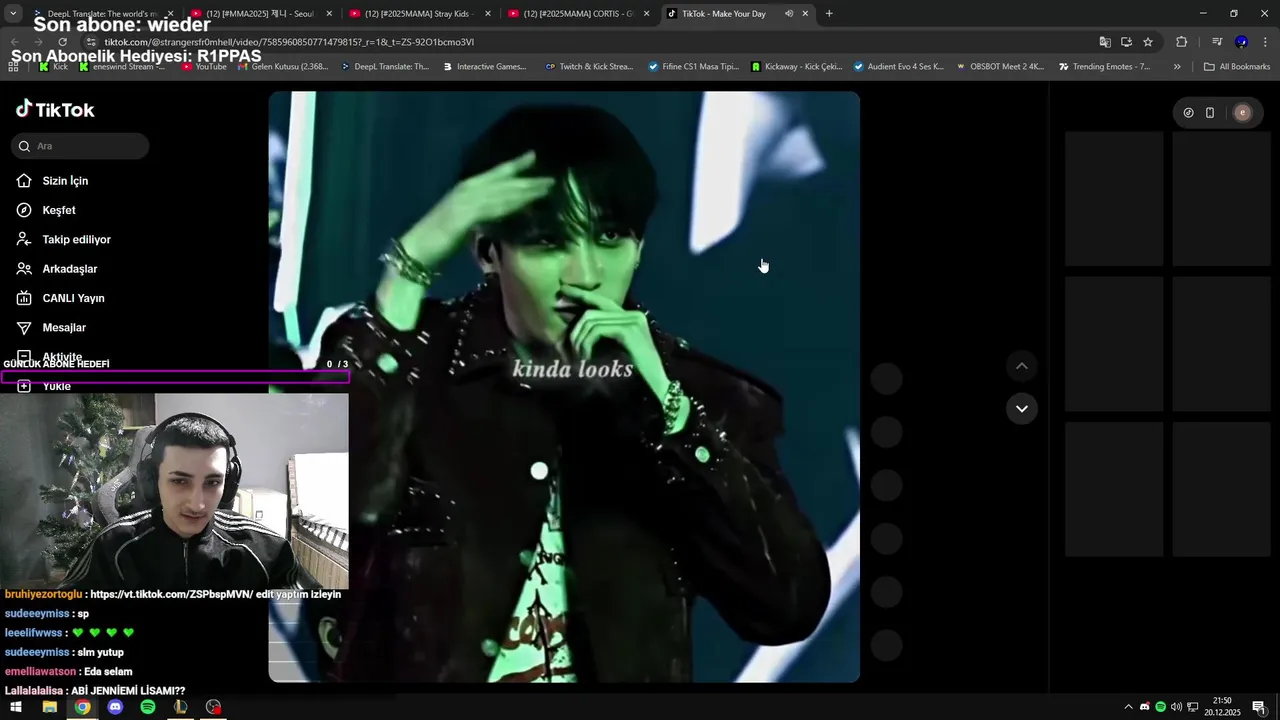This screenshot has width=1280, height=720.
Task: Expand the hidden bookmarks chevron
Action: click(1177, 67)
